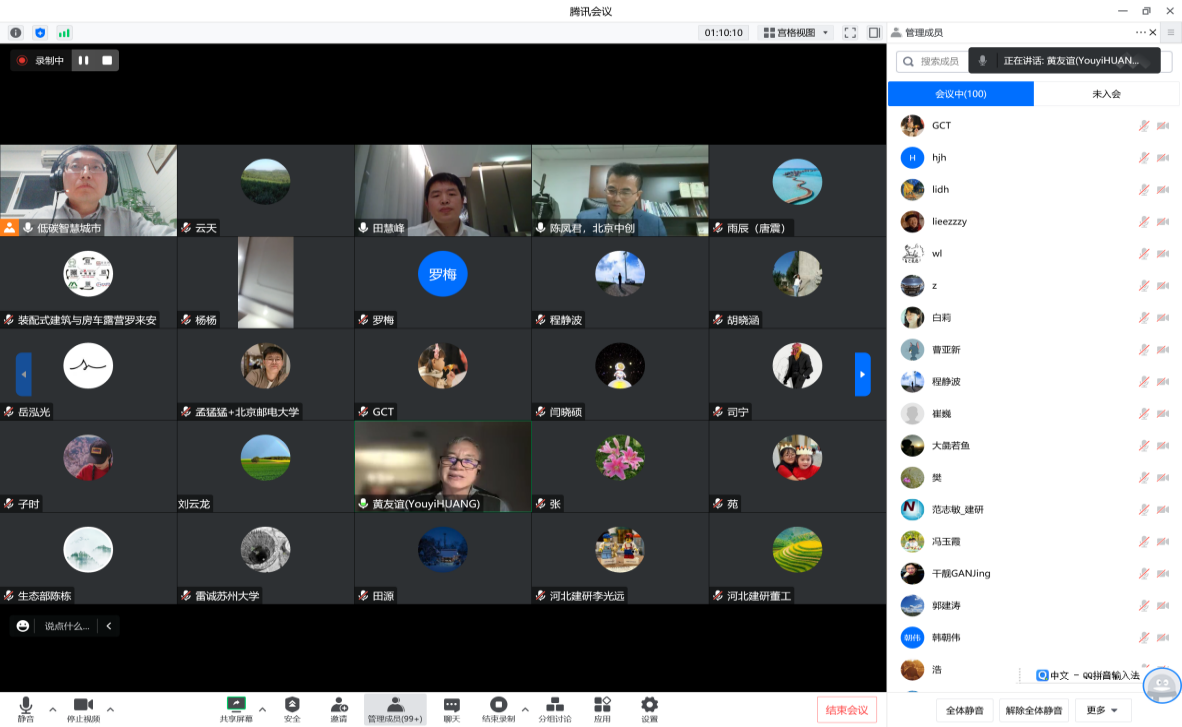Open the 安全 security options
1182x727 pixels.
click(x=292, y=709)
